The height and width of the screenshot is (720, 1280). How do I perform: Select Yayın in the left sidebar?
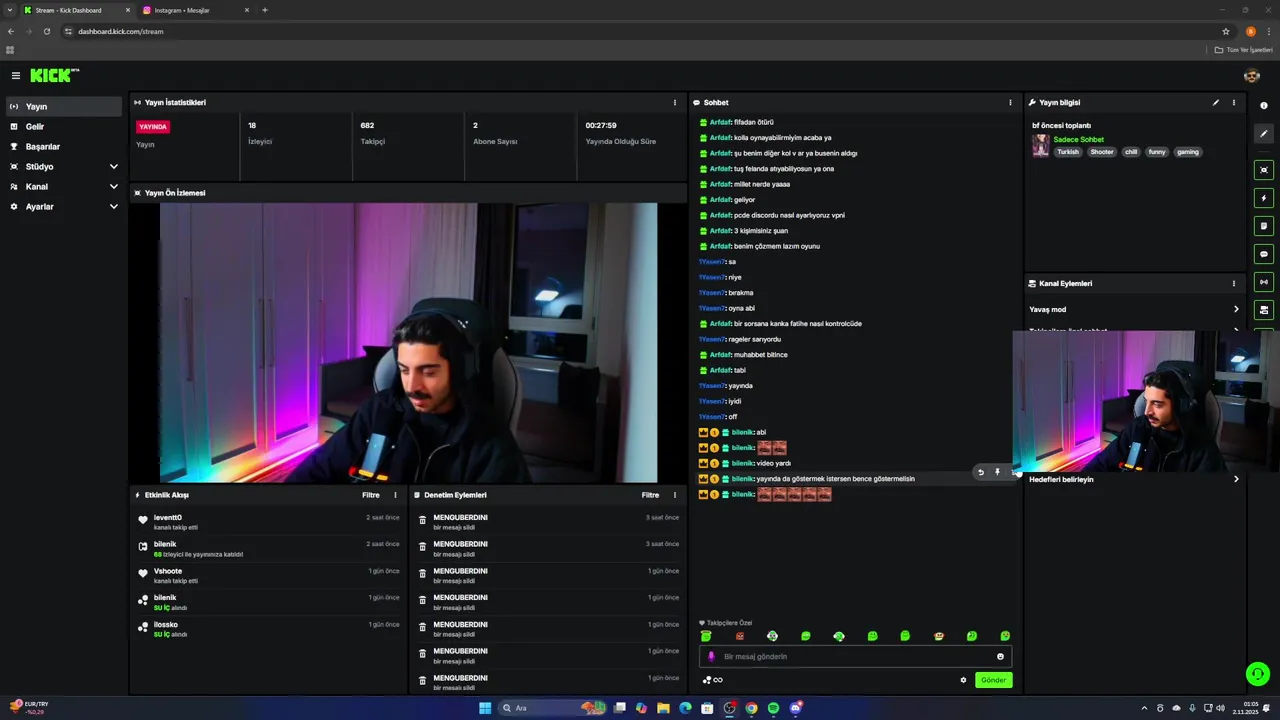pyautogui.click(x=64, y=106)
